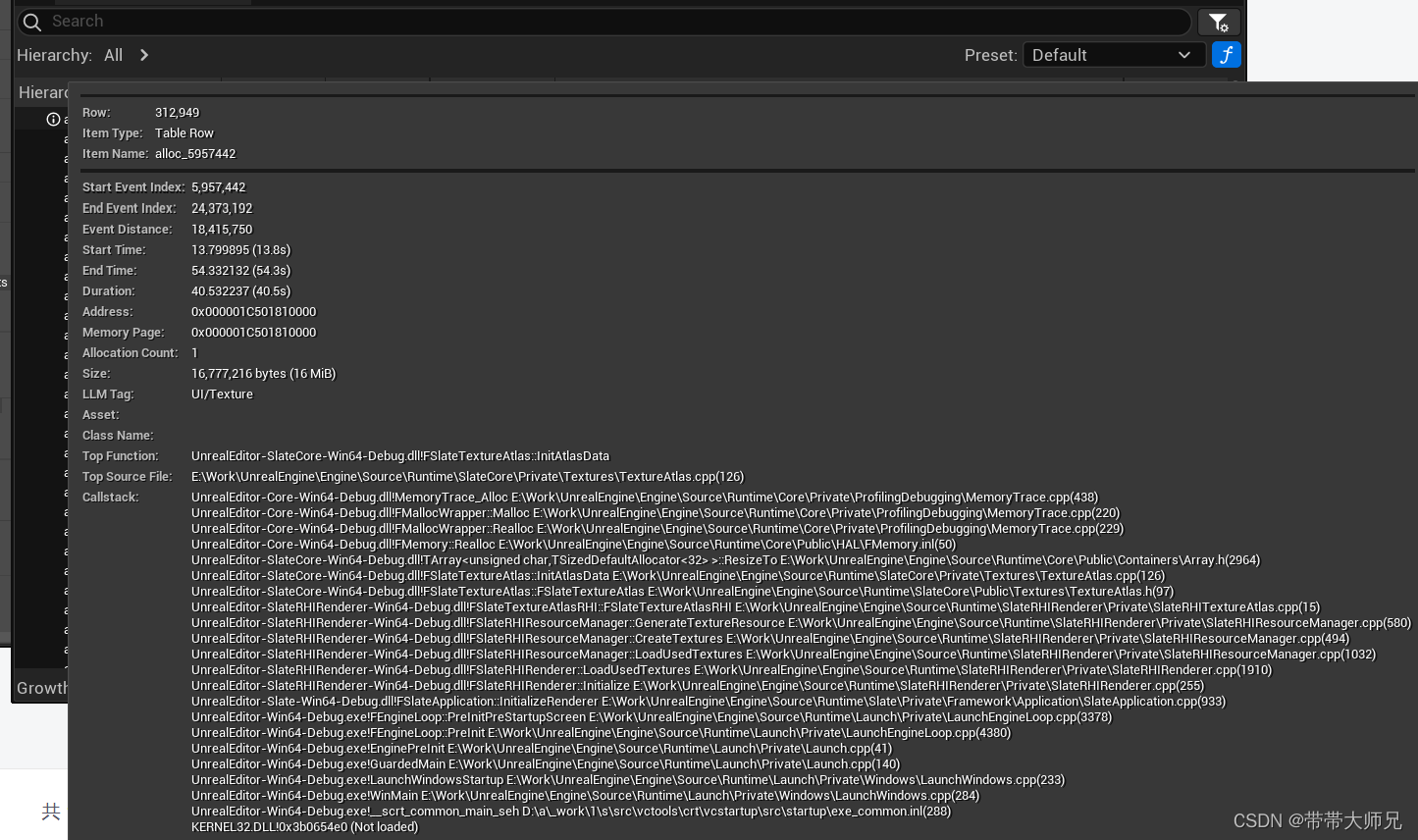Click the Hierarchy column header
Screen dimensions: 1418x840
tap(43, 92)
